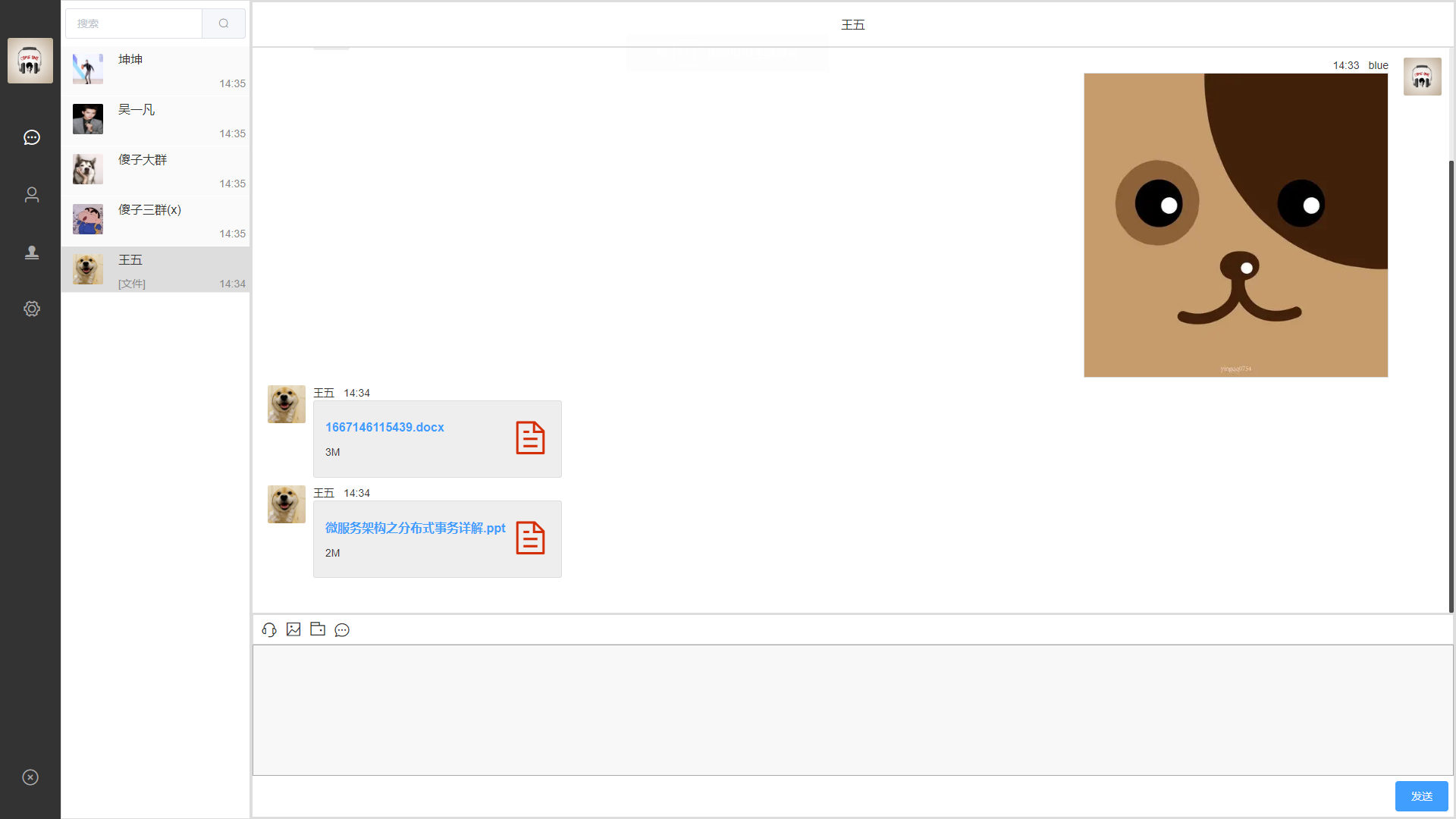
Task: Open the 傻子三群(x) group chat
Action: [155, 221]
